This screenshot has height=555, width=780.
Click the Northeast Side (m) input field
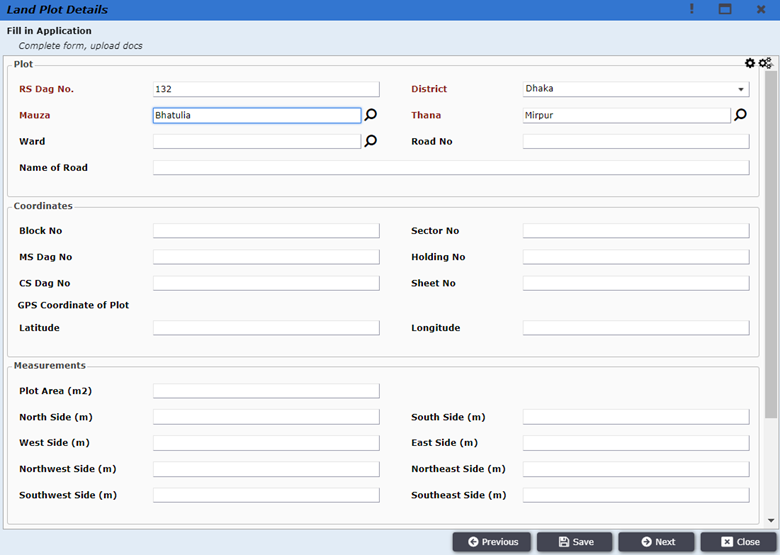(x=636, y=469)
